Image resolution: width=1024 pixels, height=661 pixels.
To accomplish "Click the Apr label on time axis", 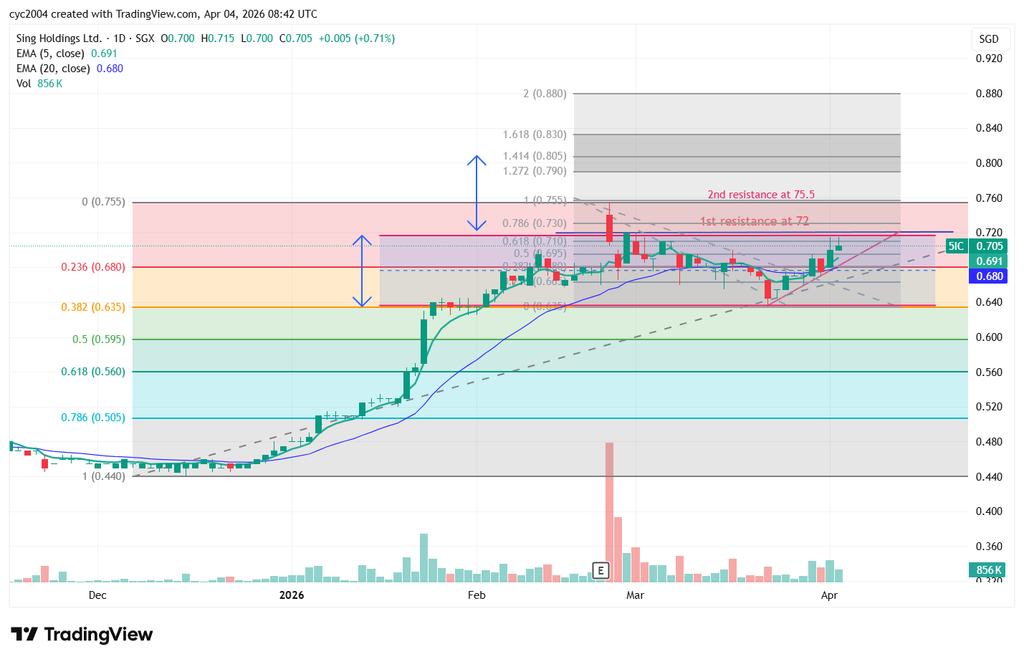I will pyautogui.click(x=829, y=595).
